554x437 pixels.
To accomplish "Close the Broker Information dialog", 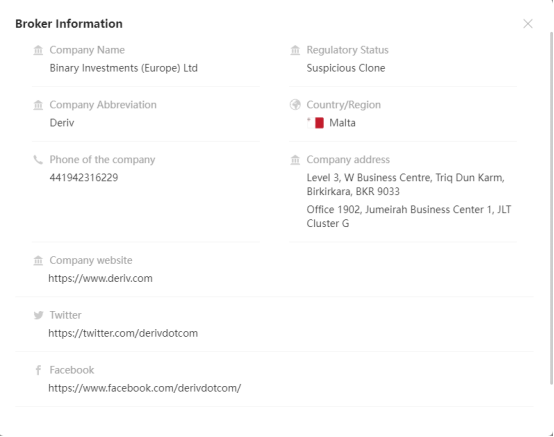I will point(528,24).
